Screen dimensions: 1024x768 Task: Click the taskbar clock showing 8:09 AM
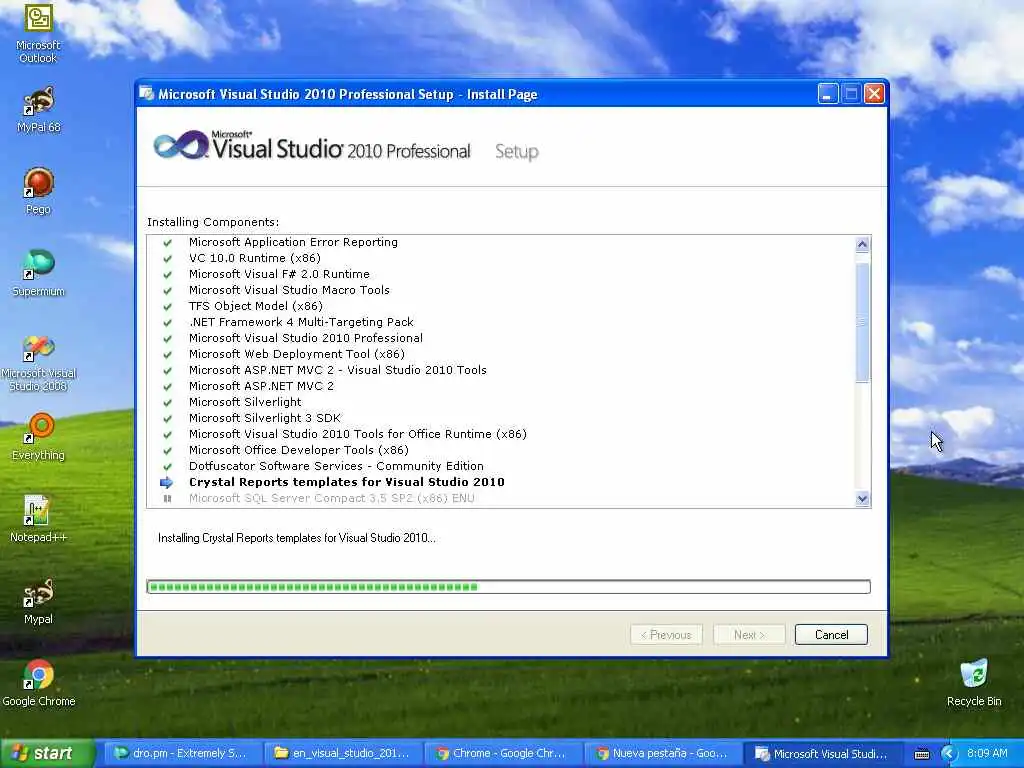pyautogui.click(x=987, y=754)
